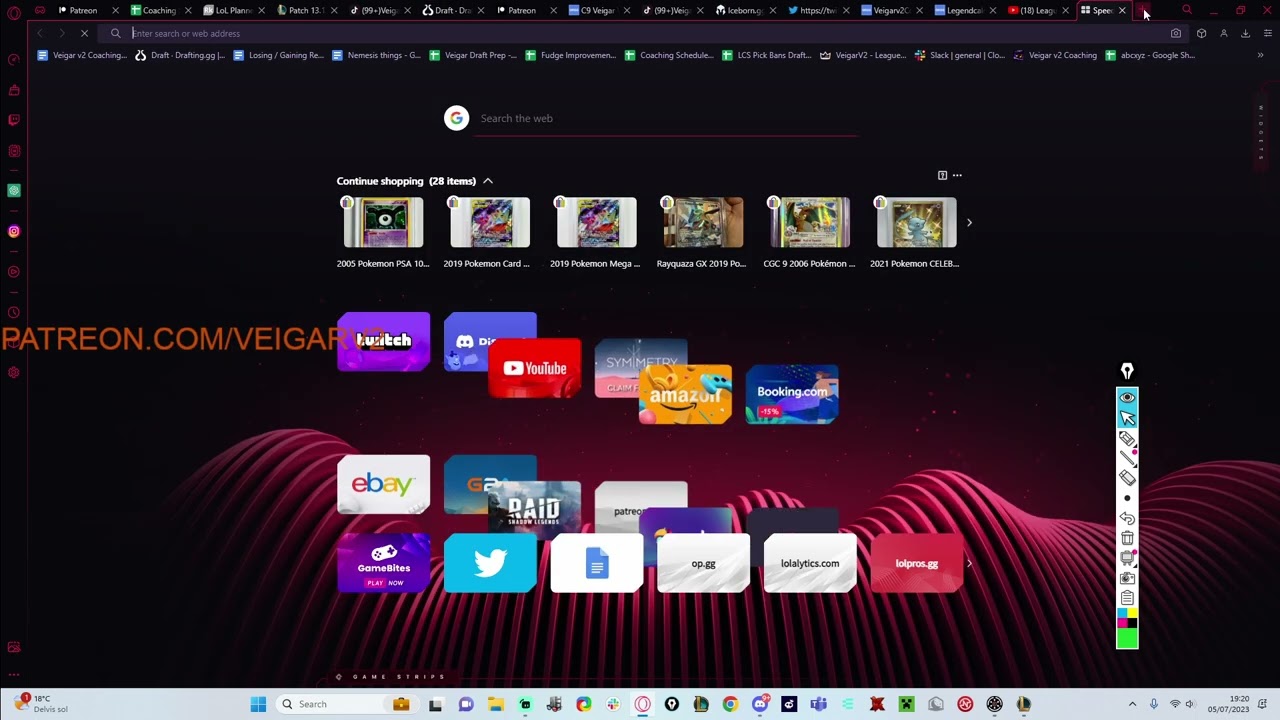Open the snapshot camera icon in address bar
Image resolution: width=1280 pixels, height=720 pixels.
pos(1176,33)
